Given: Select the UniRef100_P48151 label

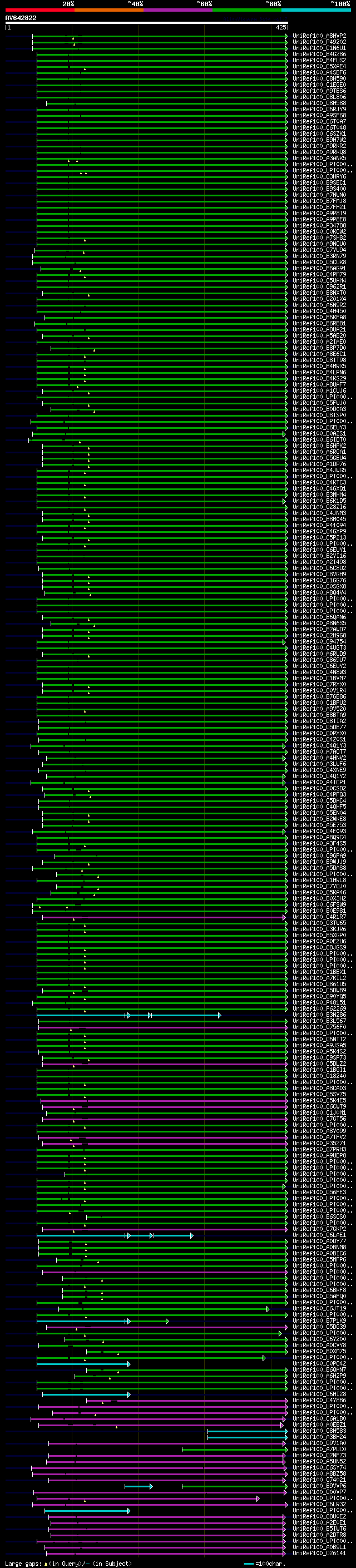Looking at the screenshot, I should coord(319,1002).
